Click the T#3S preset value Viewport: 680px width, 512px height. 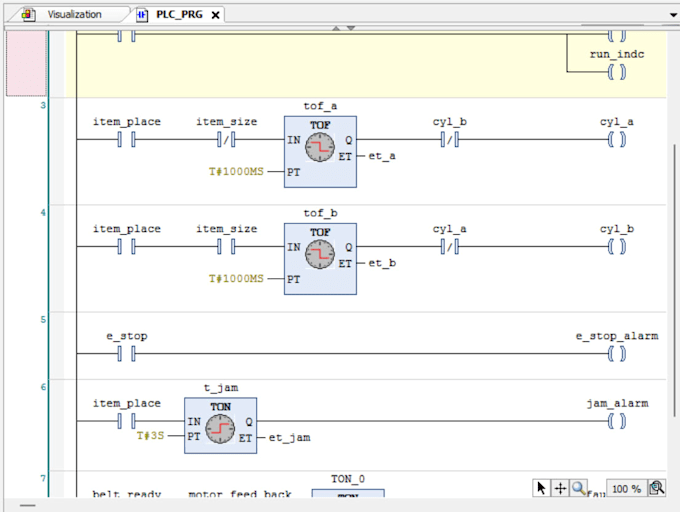tap(150, 435)
